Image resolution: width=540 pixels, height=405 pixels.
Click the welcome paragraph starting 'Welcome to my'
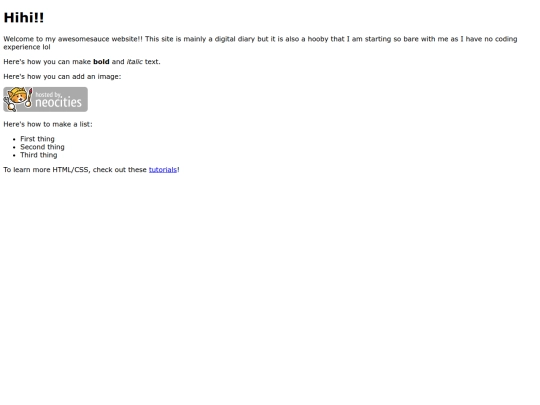pos(260,43)
